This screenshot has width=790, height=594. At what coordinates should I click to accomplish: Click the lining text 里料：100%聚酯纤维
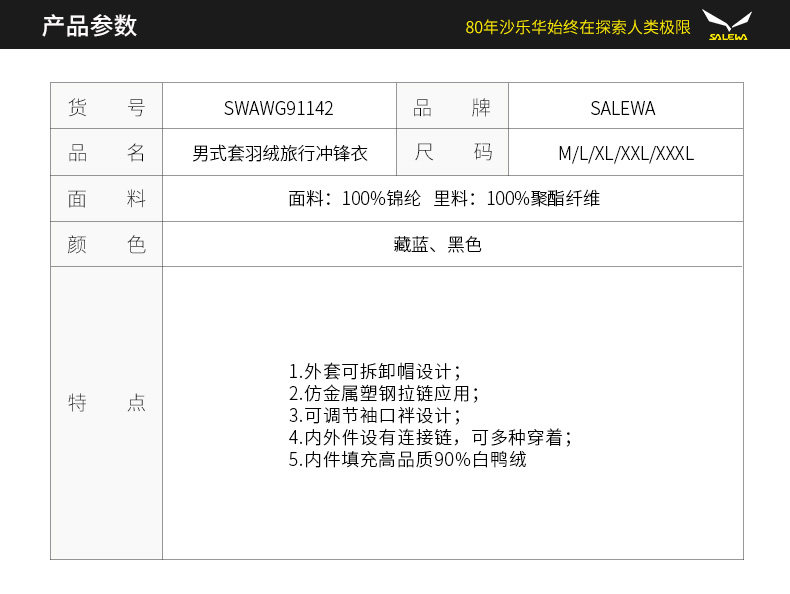[517, 199]
